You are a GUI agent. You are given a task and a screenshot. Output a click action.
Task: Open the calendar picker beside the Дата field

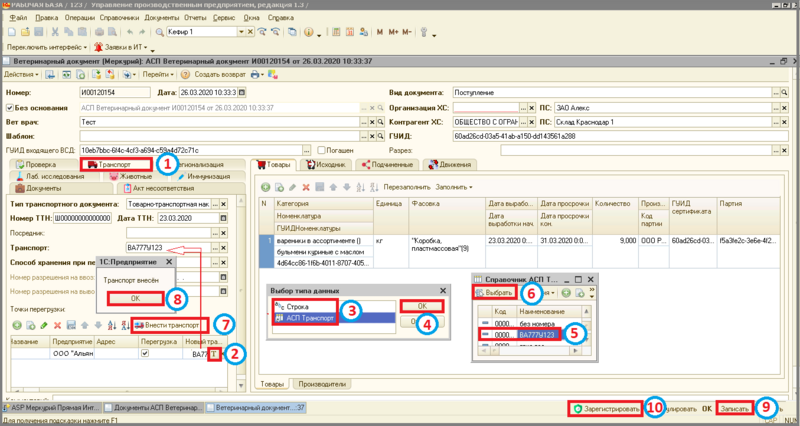(240, 93)
